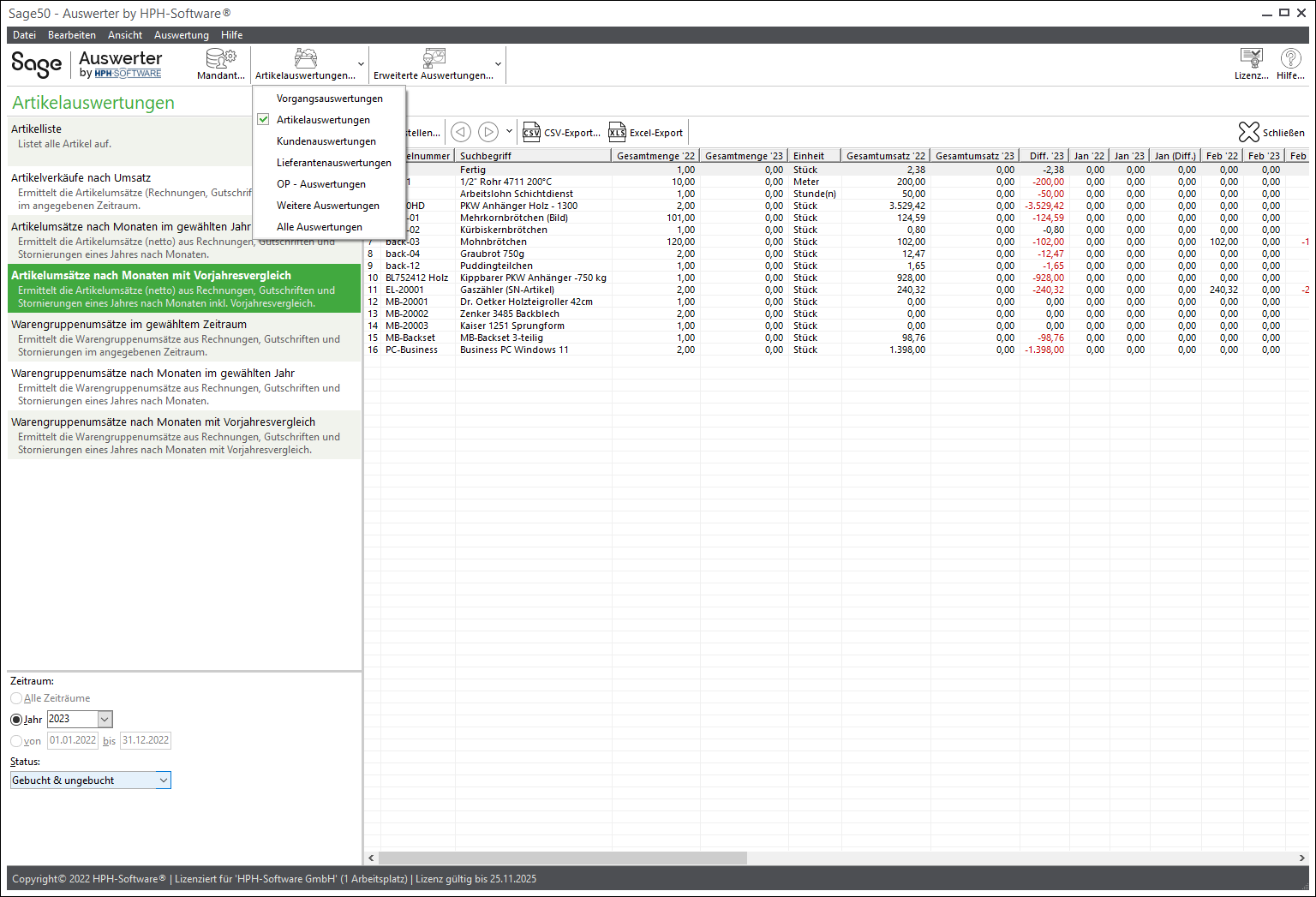The width and height of the screenshot is (1316, 897).
Task: Open the dropdown arrow beside navigation arrows
Action: coord(509,132)
